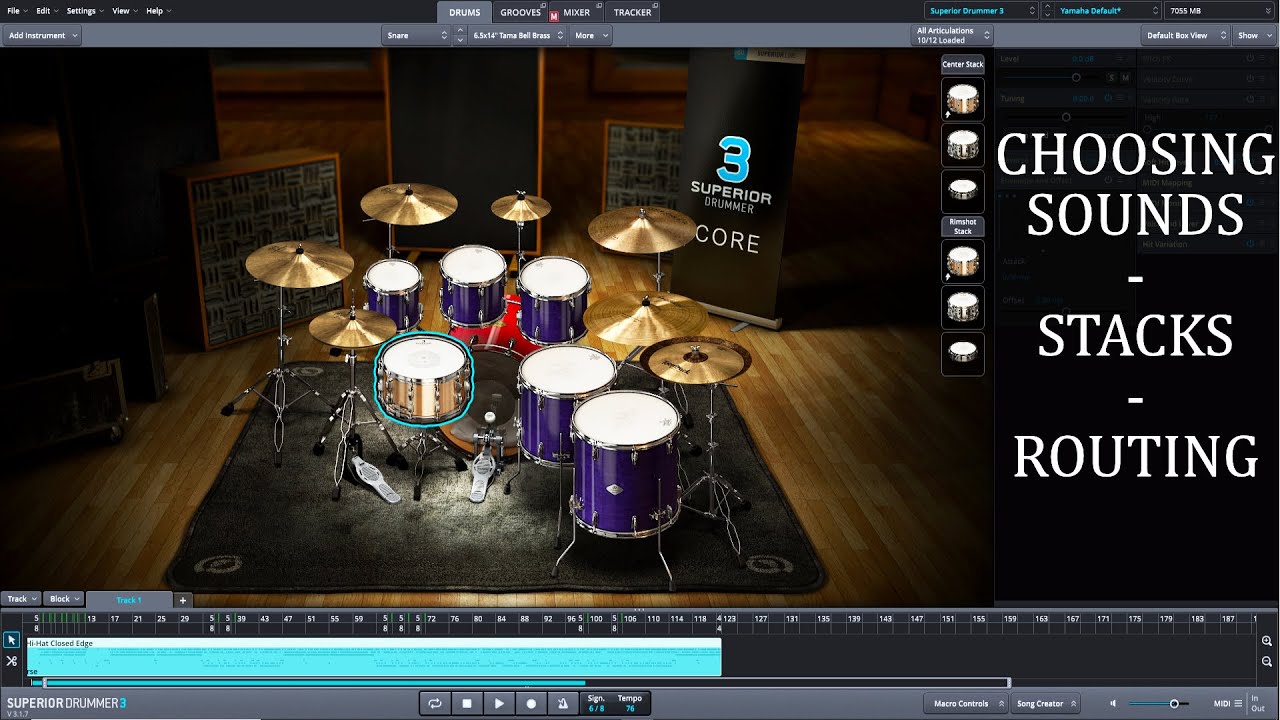
Task: Stop playback
Action: [x=467, y=704]
